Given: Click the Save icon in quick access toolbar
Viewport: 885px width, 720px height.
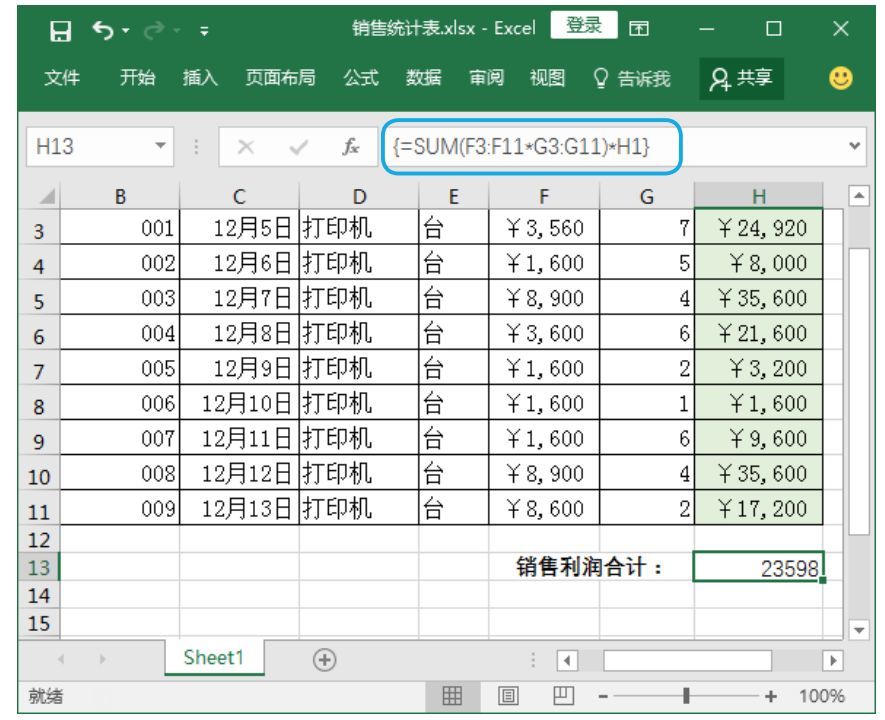Looking at the screenshot, I should [x=60, y=30].
